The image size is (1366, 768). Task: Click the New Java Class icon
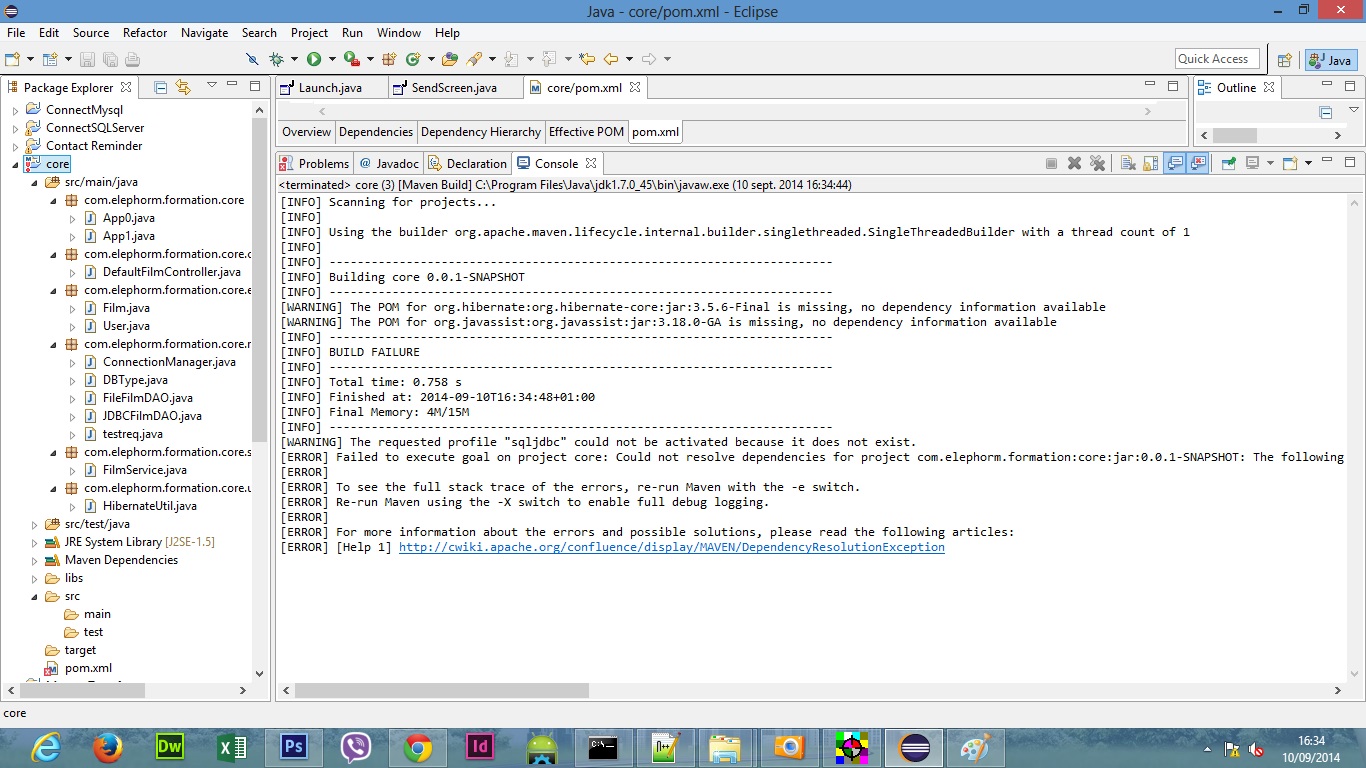412,59
